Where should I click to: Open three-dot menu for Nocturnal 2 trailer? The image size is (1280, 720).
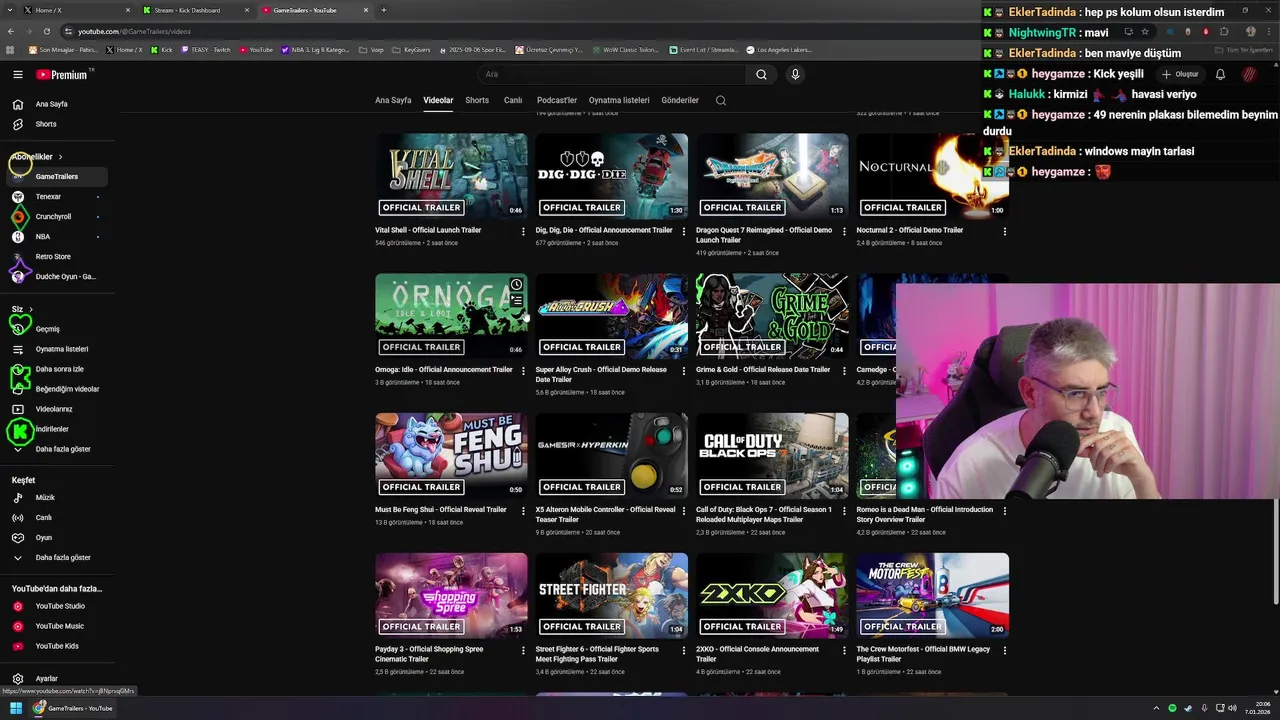point(1005,231)
